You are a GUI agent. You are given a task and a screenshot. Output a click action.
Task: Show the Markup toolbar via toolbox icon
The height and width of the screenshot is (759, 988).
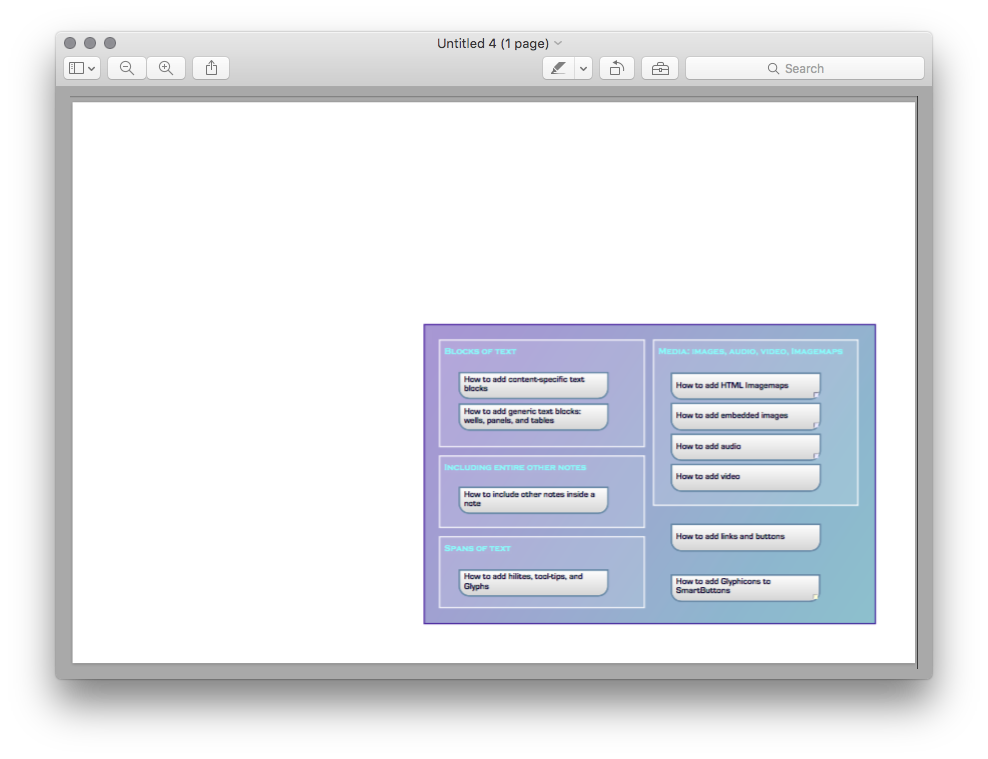pos(659,67)
